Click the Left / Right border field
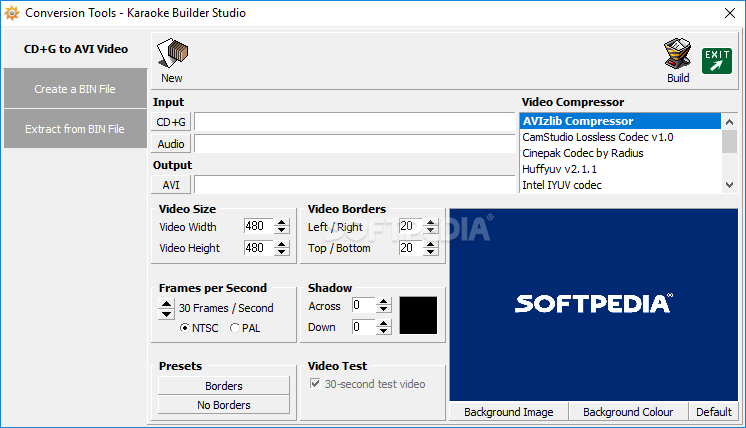The height and width of the screenshot is (428, 746). (411, 226)
